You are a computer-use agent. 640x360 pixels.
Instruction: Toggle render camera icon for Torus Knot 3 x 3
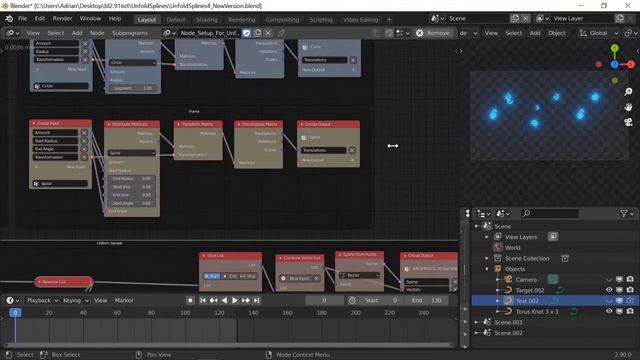[630, 311]
